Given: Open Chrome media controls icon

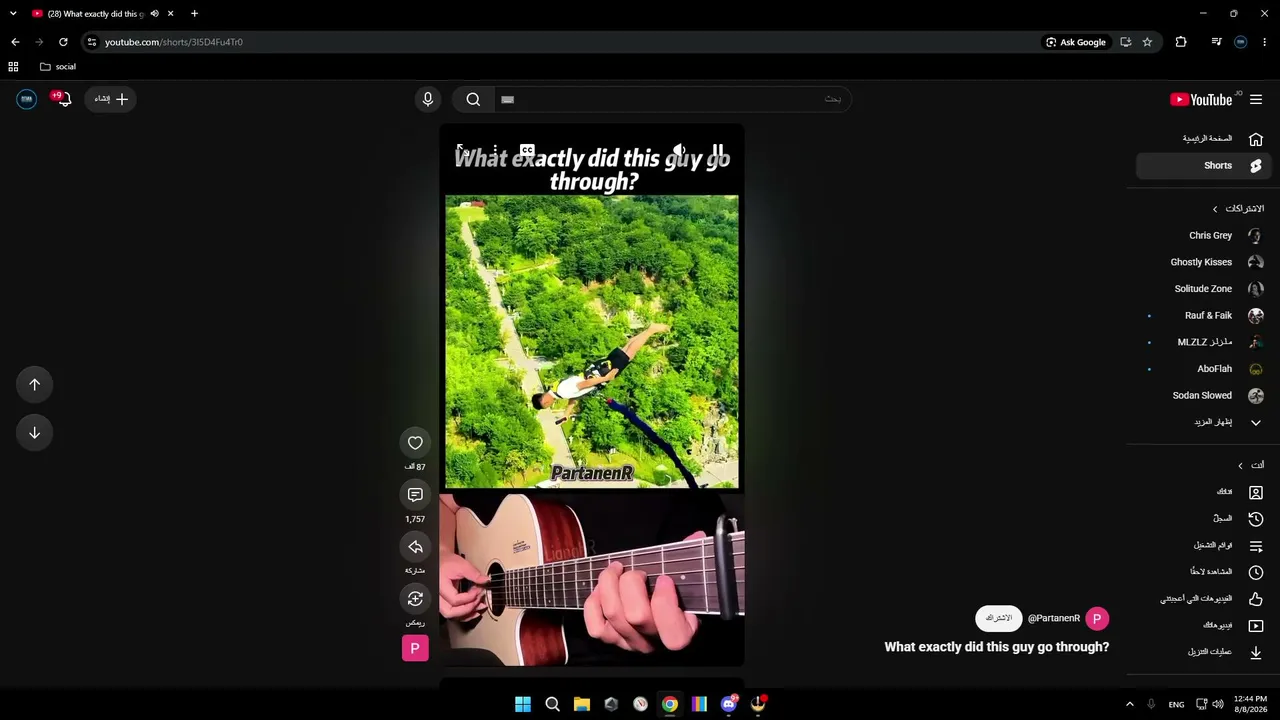Looking at the screenshot, I should [1216, 42].
